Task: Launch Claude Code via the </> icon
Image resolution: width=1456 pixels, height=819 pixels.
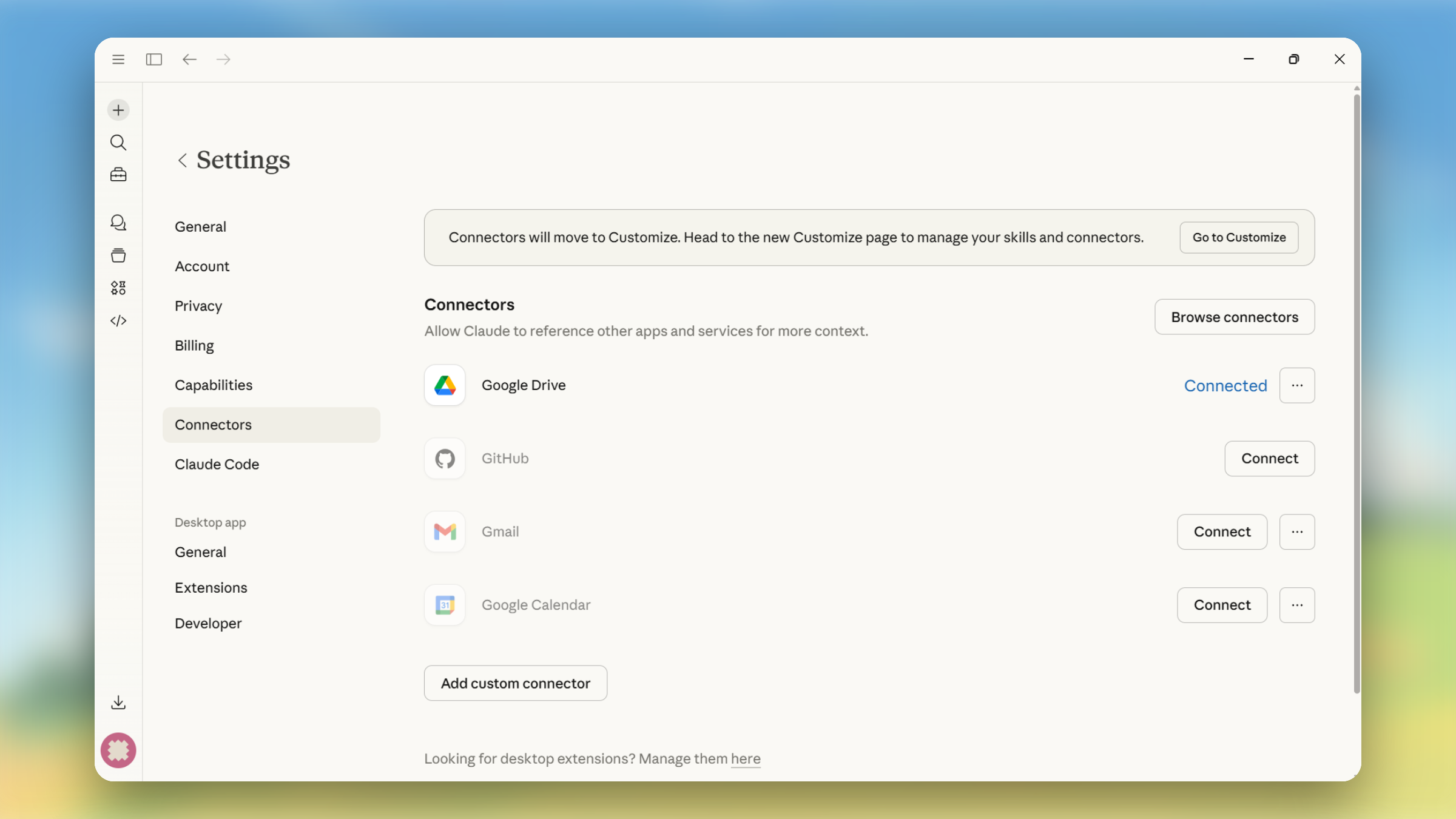Action: pos(118,320)
